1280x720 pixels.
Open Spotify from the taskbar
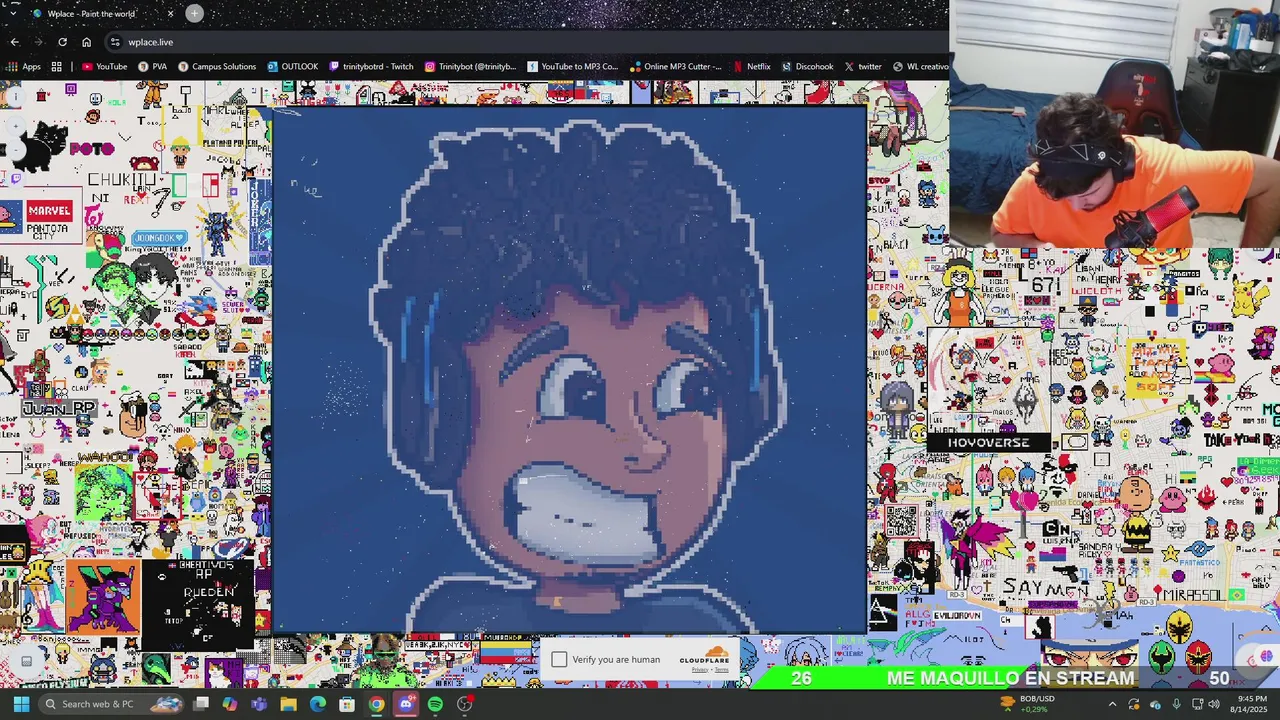pyautogui.click(x=435, y=704)
